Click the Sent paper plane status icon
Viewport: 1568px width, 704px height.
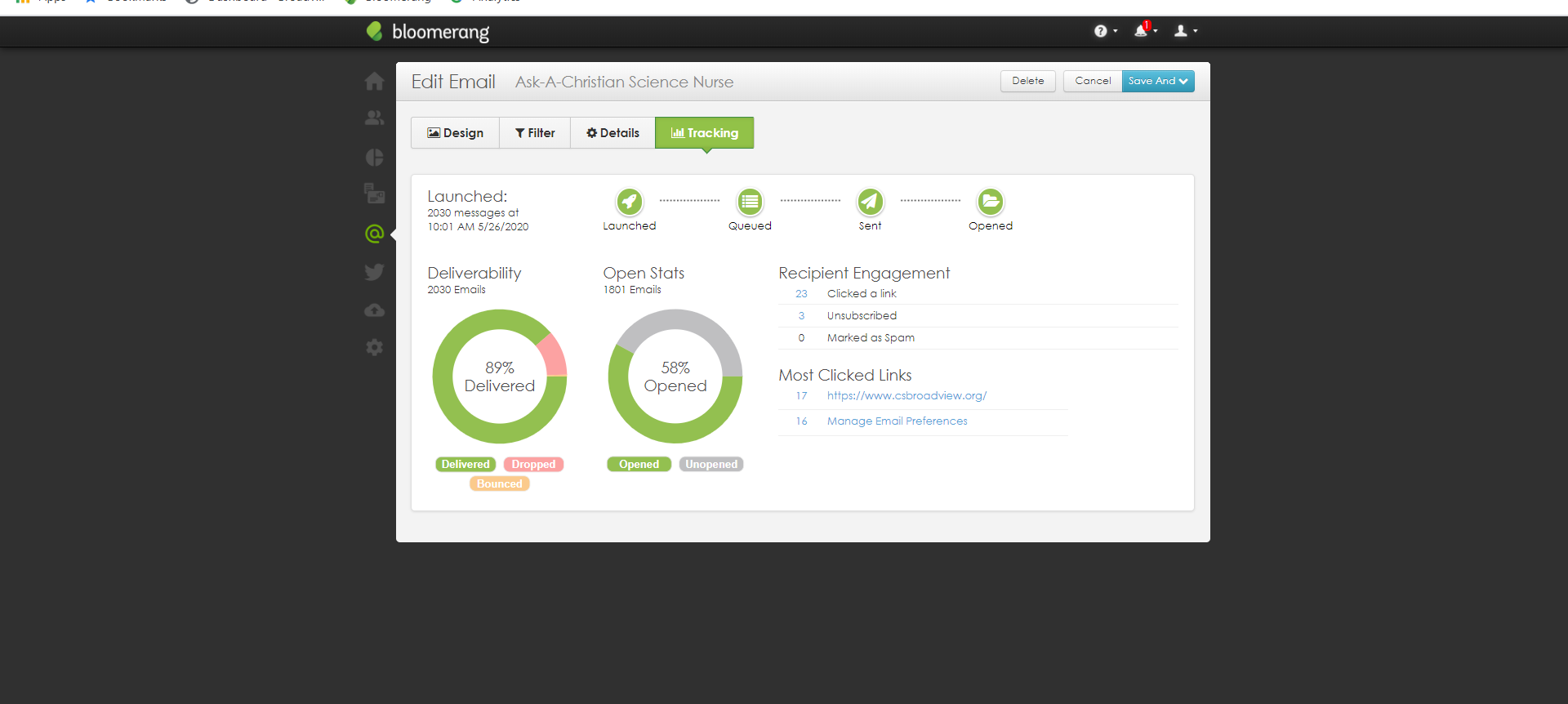(870, 201)
